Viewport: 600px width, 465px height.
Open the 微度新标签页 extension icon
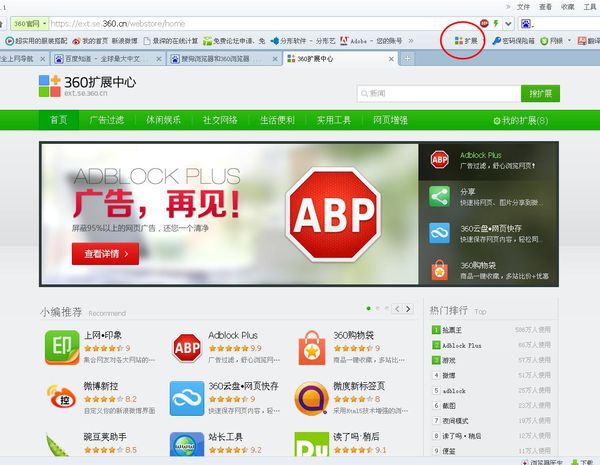312,398
